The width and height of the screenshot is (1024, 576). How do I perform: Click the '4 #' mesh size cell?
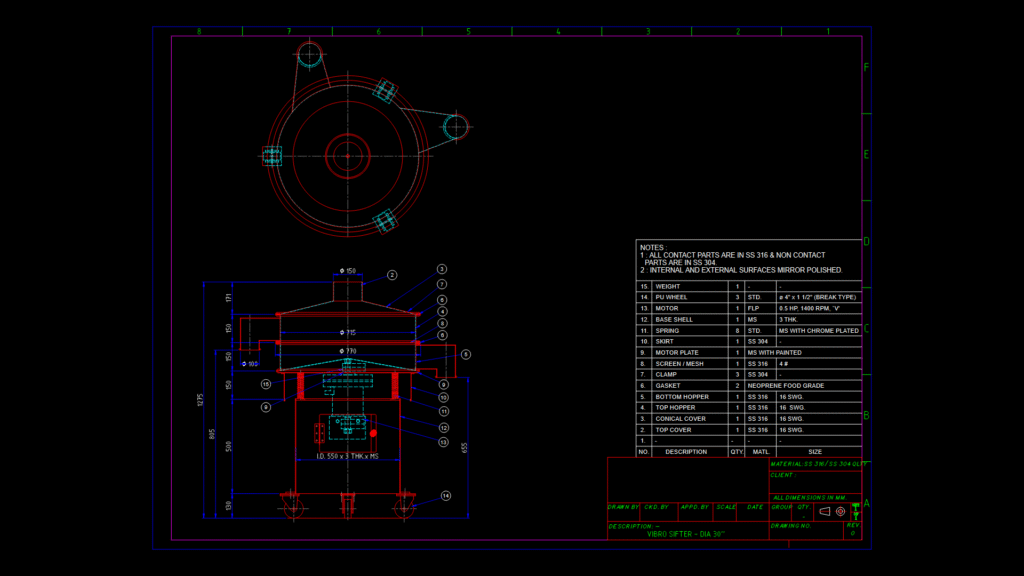tap(784, 364)
